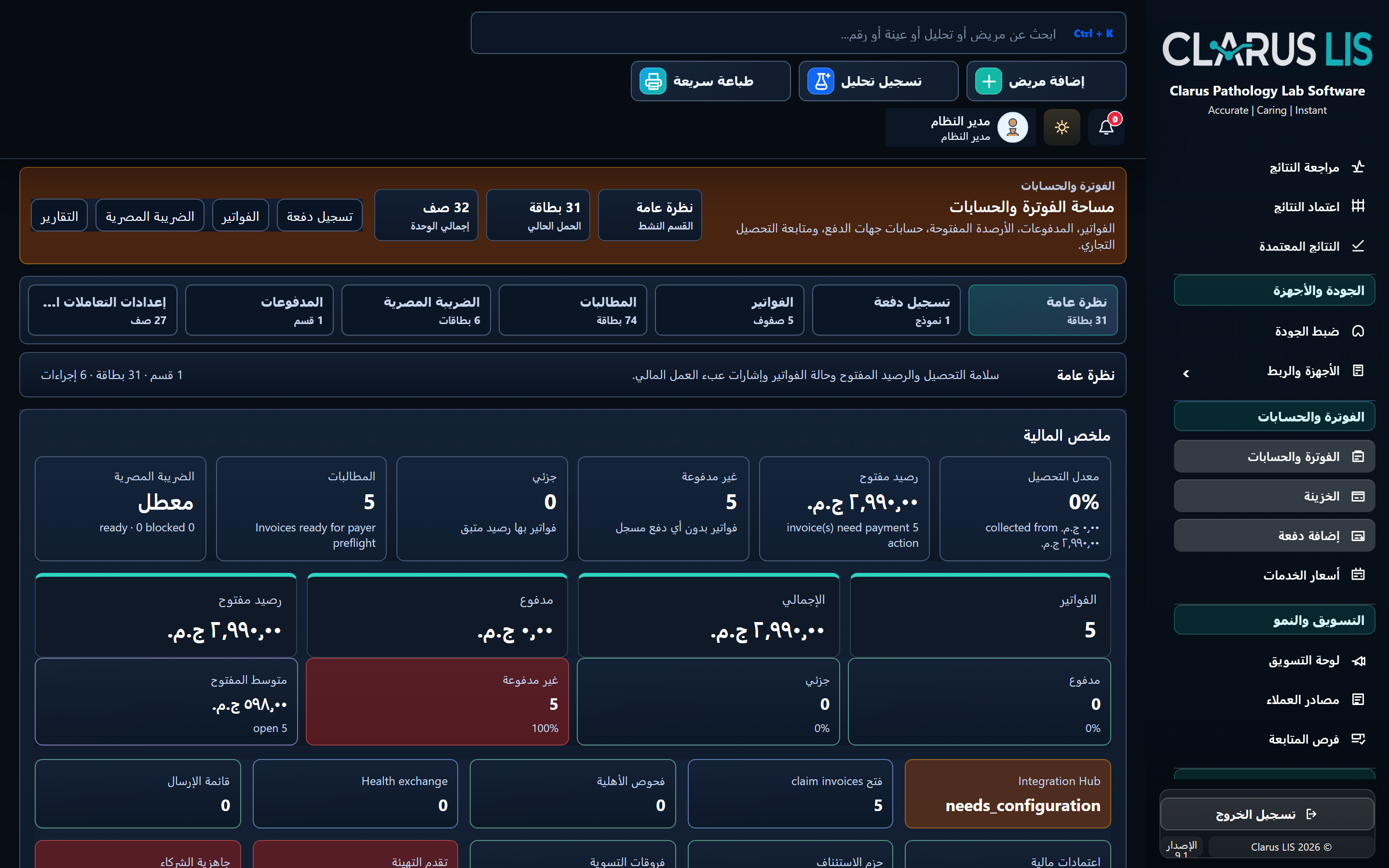Toggle light theme with sun icon
The height and width of the screenshot is (868, 1389).
pos(1061,127)
